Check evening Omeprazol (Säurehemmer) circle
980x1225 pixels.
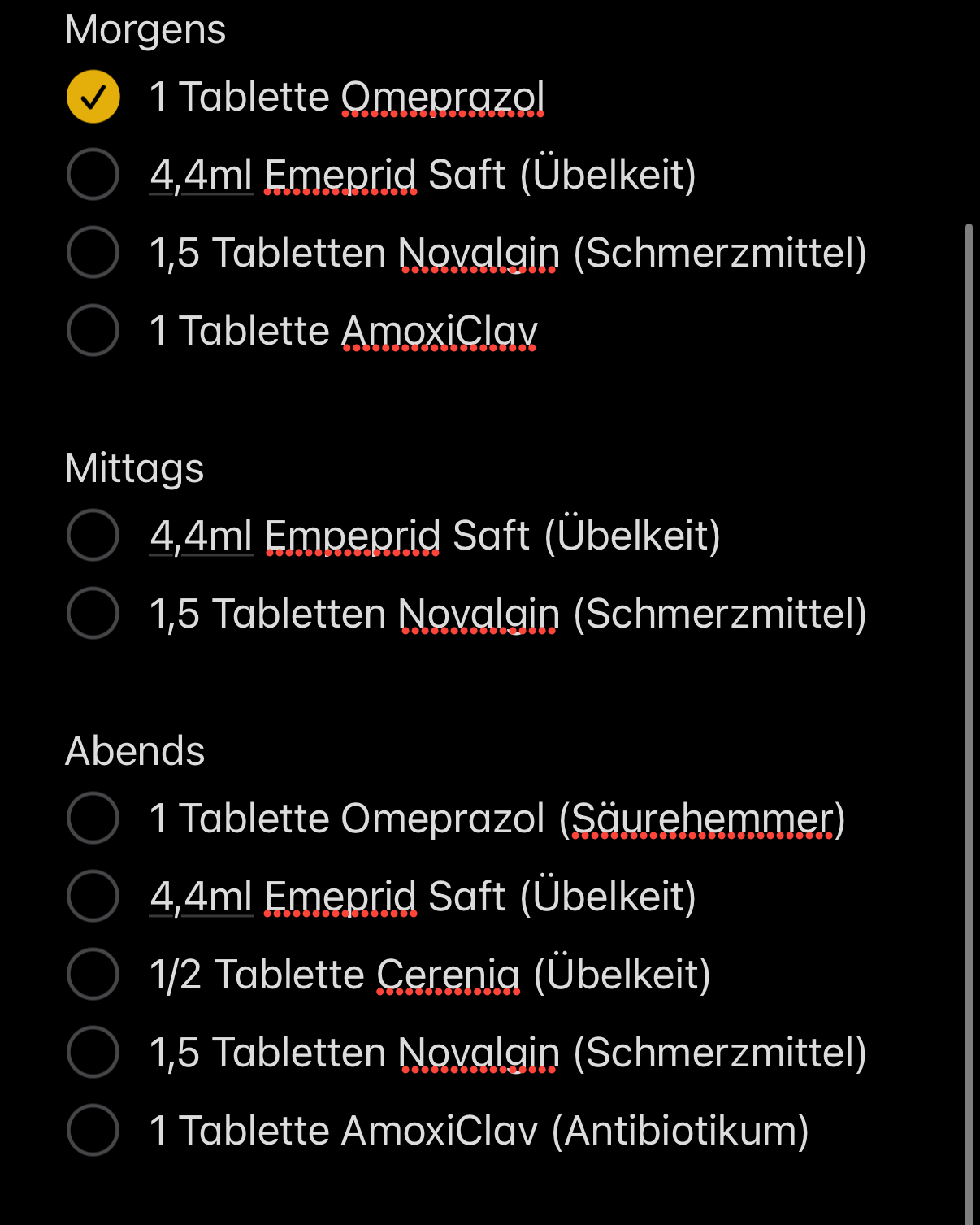[x=93, y=818]
